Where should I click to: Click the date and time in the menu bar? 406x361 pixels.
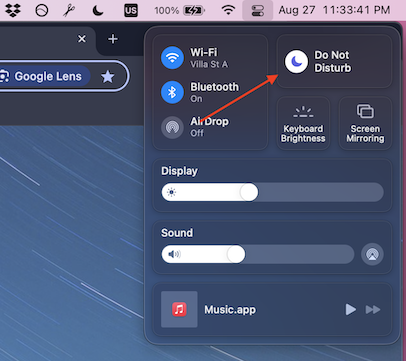click(x=334, y=10)
